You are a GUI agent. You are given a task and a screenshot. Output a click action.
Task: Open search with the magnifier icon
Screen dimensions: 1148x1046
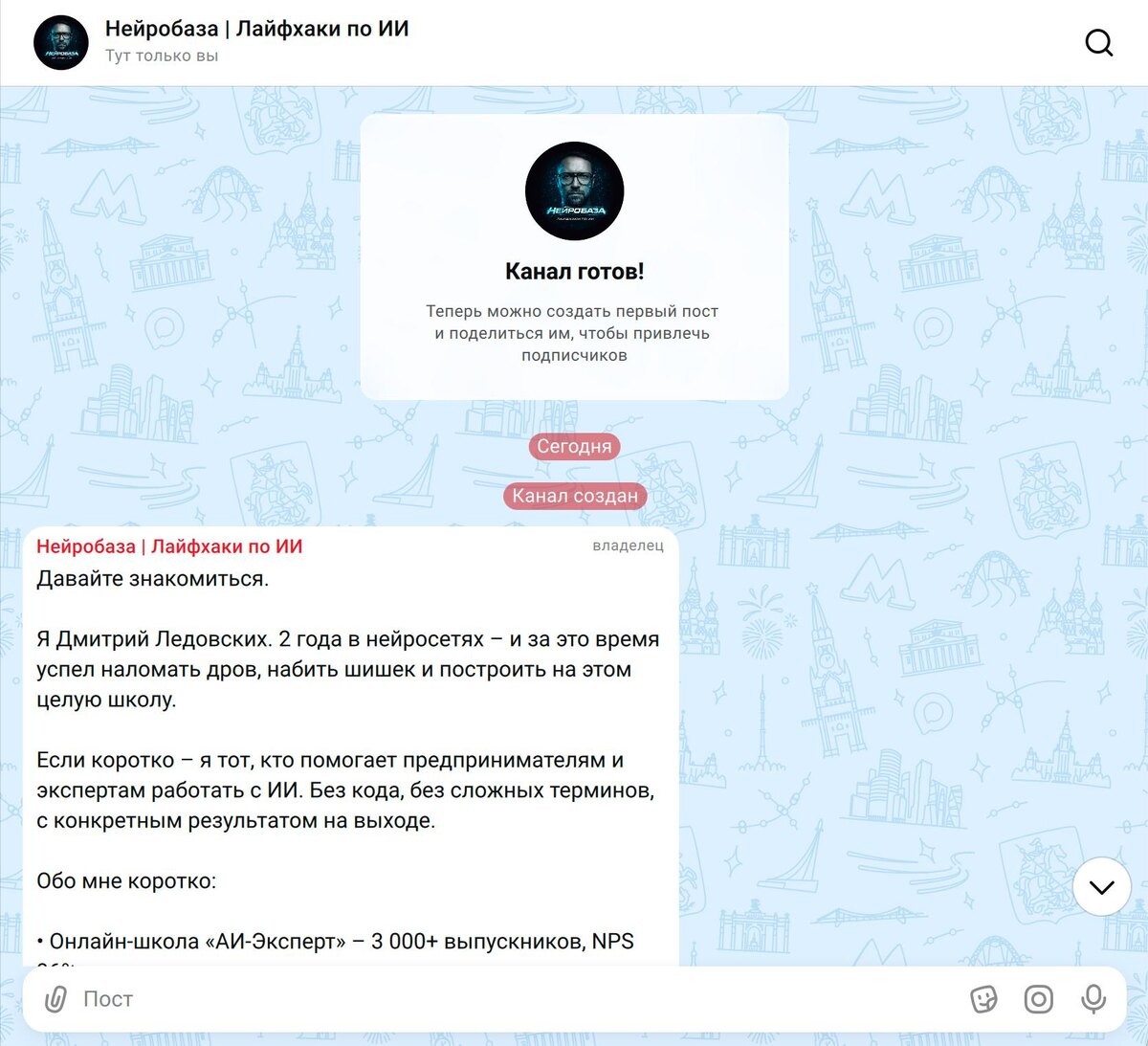tap(1099, 43)
